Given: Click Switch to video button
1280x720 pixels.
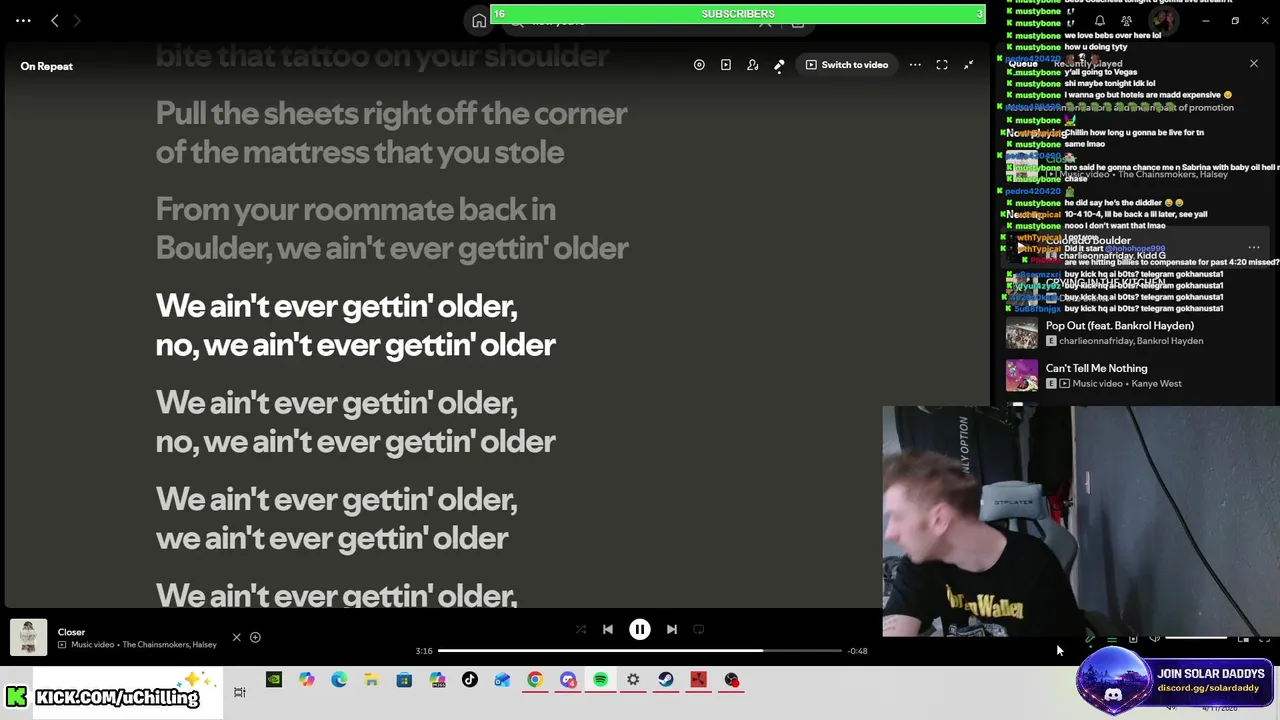Looking at the screenshot, I should pos(846,65).
